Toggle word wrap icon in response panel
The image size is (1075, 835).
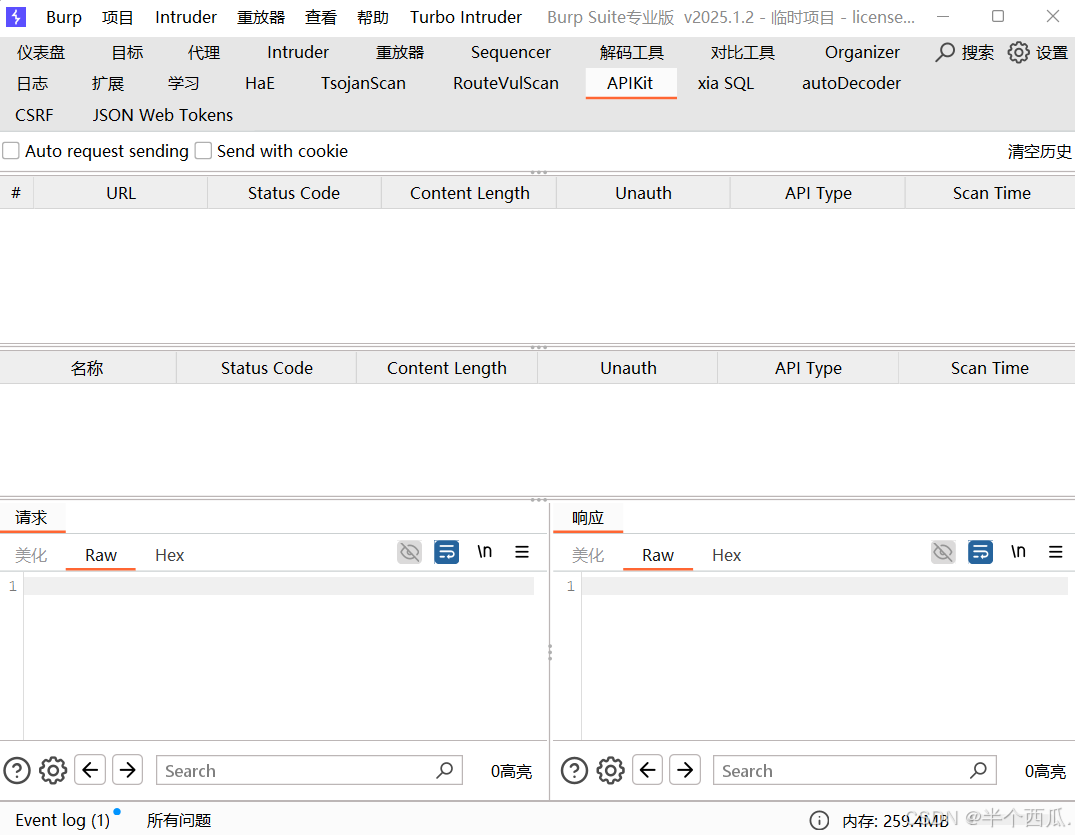point(980,552)
